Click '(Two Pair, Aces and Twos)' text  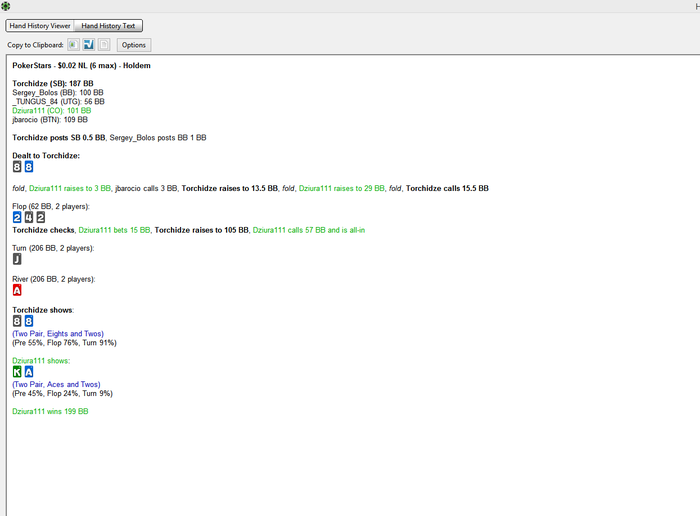(x=56, y=384)
